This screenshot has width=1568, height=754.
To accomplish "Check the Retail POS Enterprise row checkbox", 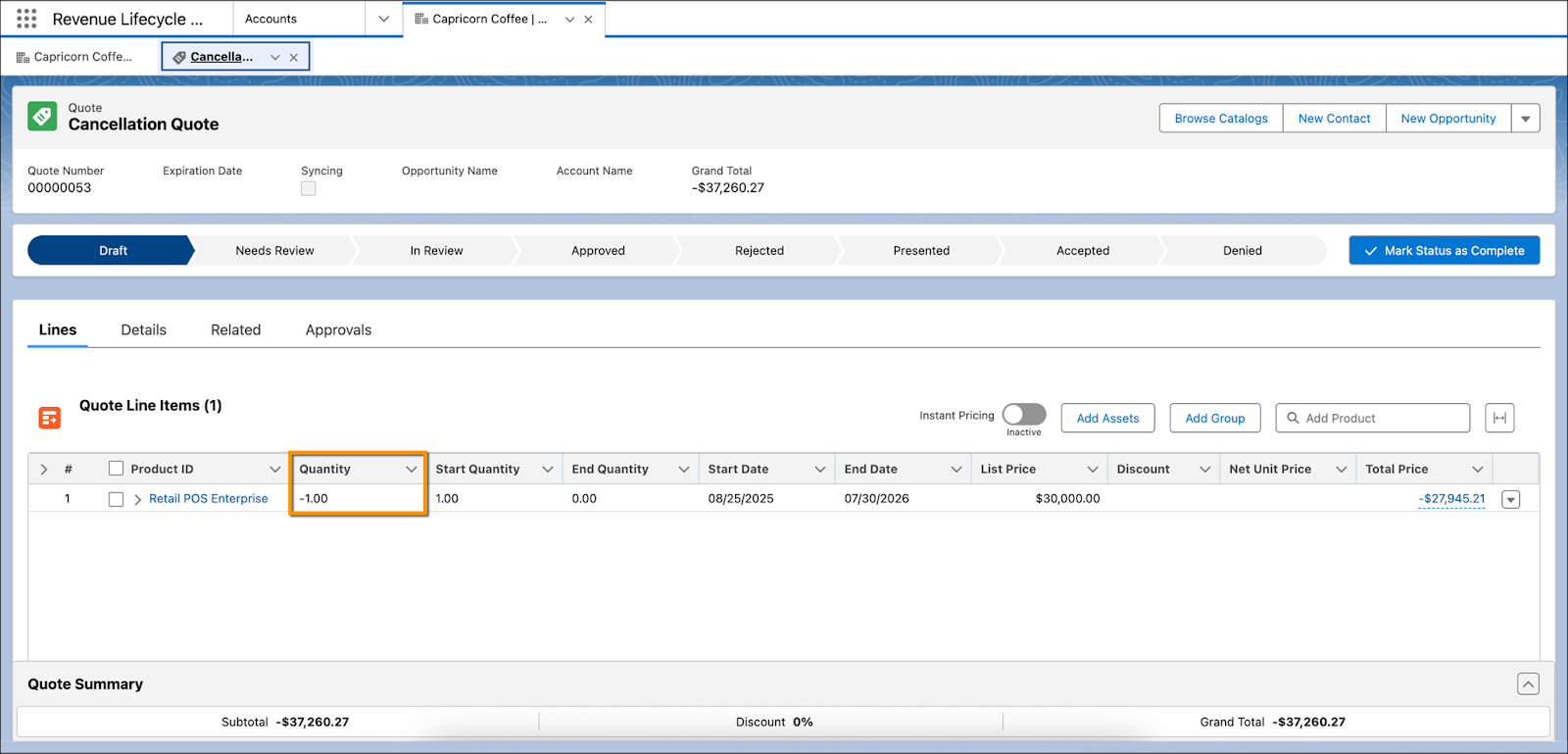I will pos(116,499).
